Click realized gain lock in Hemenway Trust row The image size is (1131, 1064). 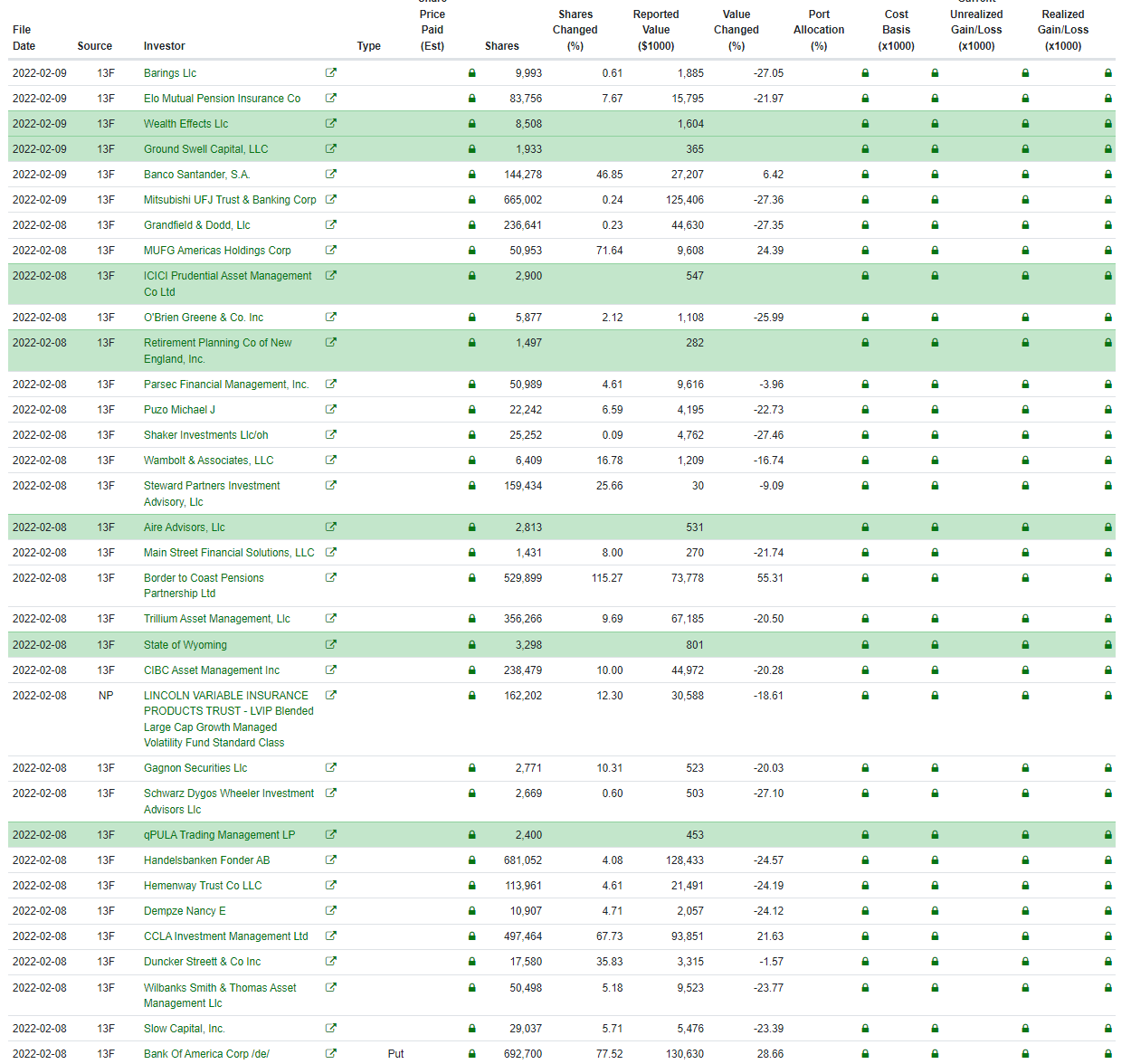[x=1108, y=886]
